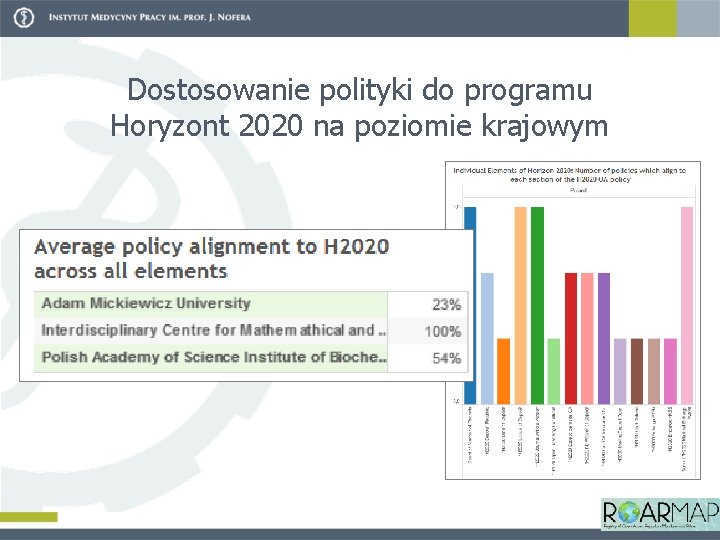Click the institute snake emblem logo
Viewport: 720px width, 540px height.
pos(23,18)
